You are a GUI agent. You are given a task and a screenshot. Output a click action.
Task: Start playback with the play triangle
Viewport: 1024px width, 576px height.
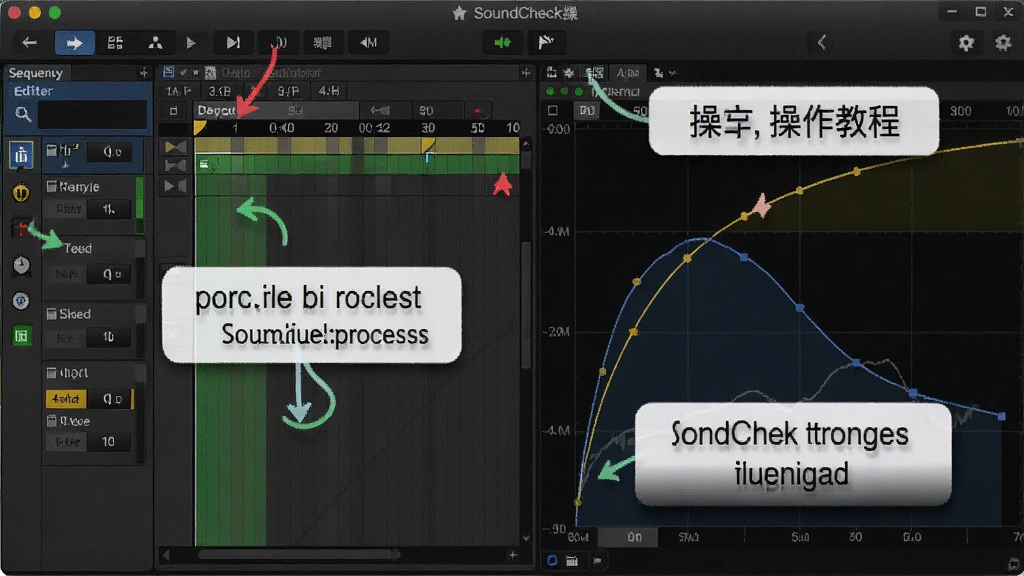[x=191, y=43]
